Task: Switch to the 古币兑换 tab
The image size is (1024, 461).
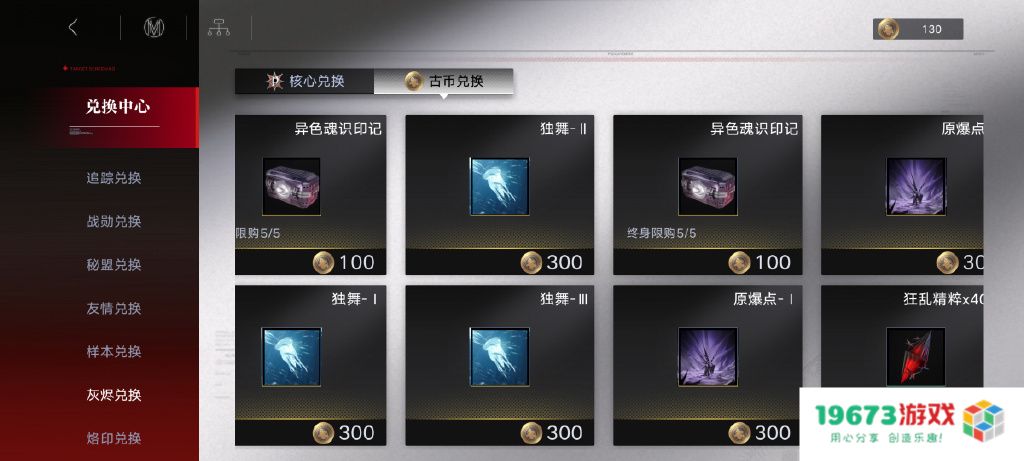Action: point(443,81)
